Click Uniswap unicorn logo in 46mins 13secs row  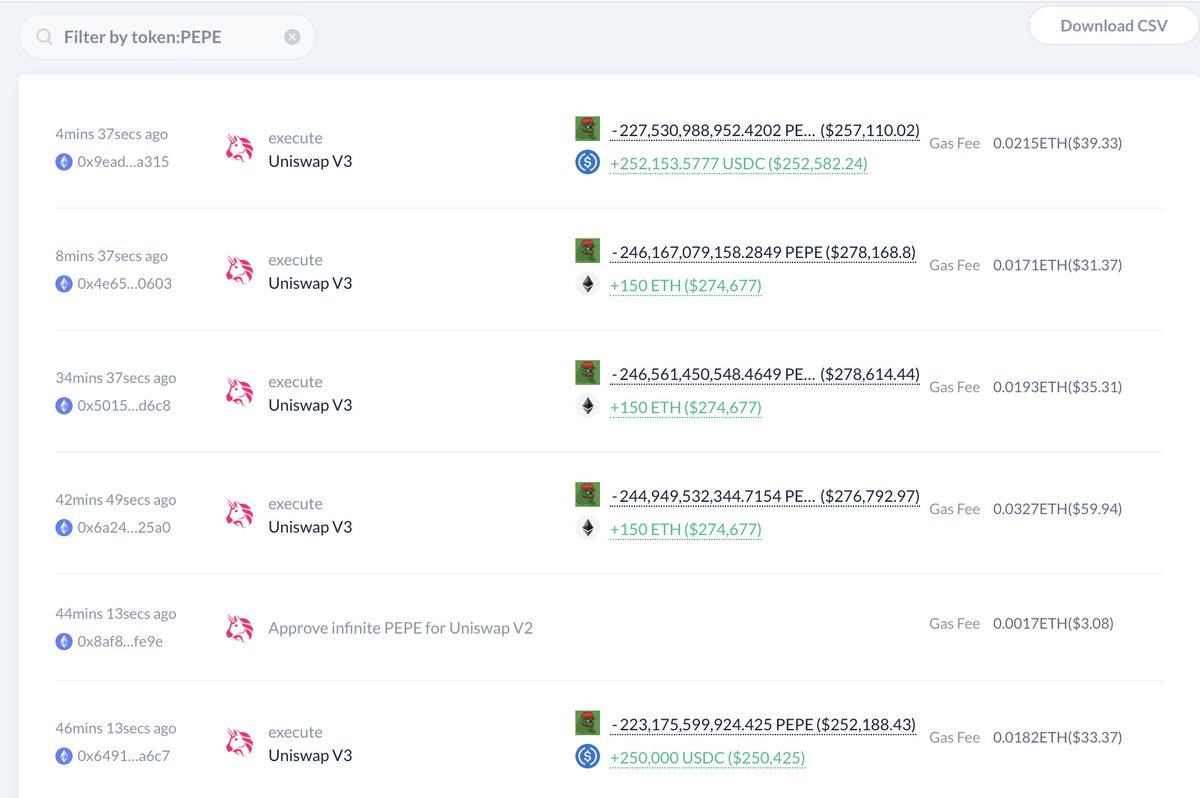239,743
